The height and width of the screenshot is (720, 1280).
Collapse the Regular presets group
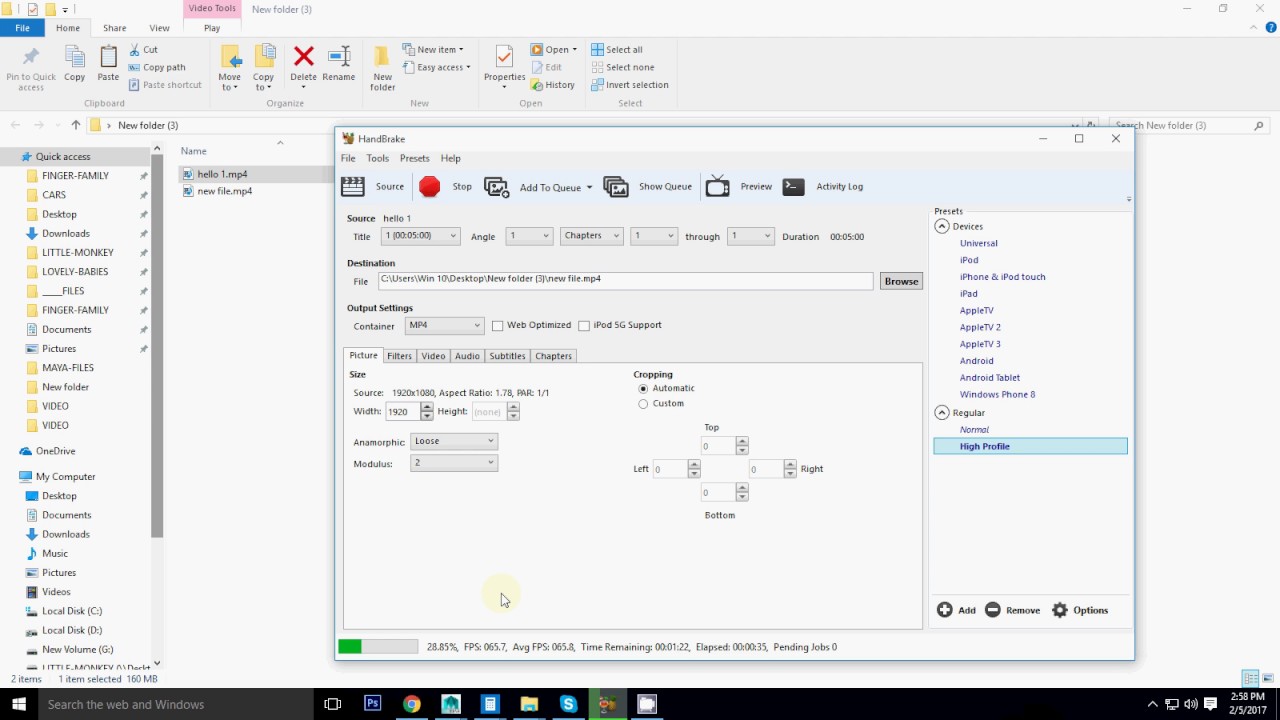tap(942, 412)
